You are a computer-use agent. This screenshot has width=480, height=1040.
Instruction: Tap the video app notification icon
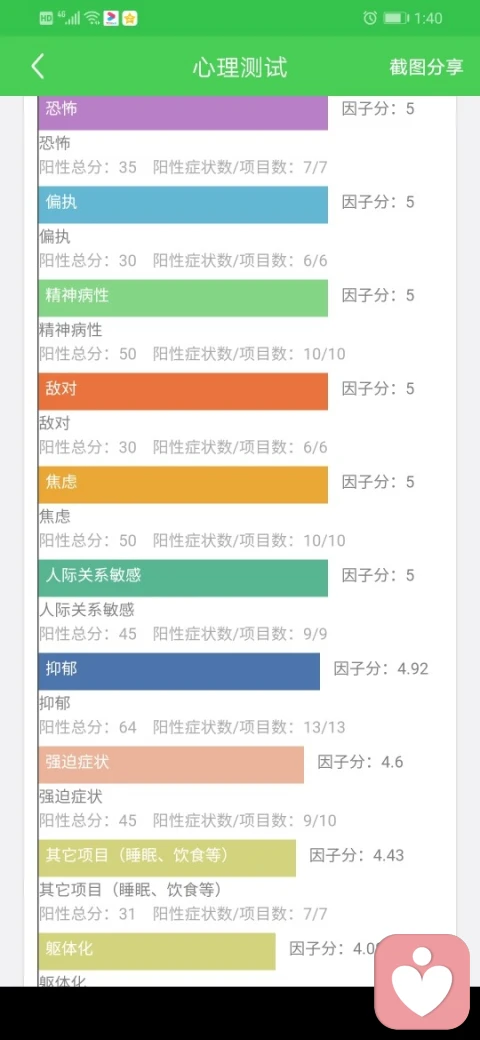coord(111,18)
